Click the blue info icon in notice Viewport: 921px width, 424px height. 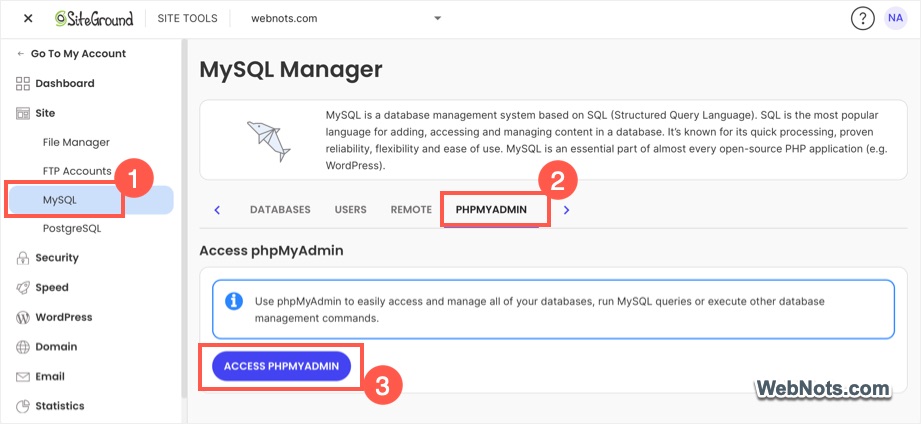234,302
